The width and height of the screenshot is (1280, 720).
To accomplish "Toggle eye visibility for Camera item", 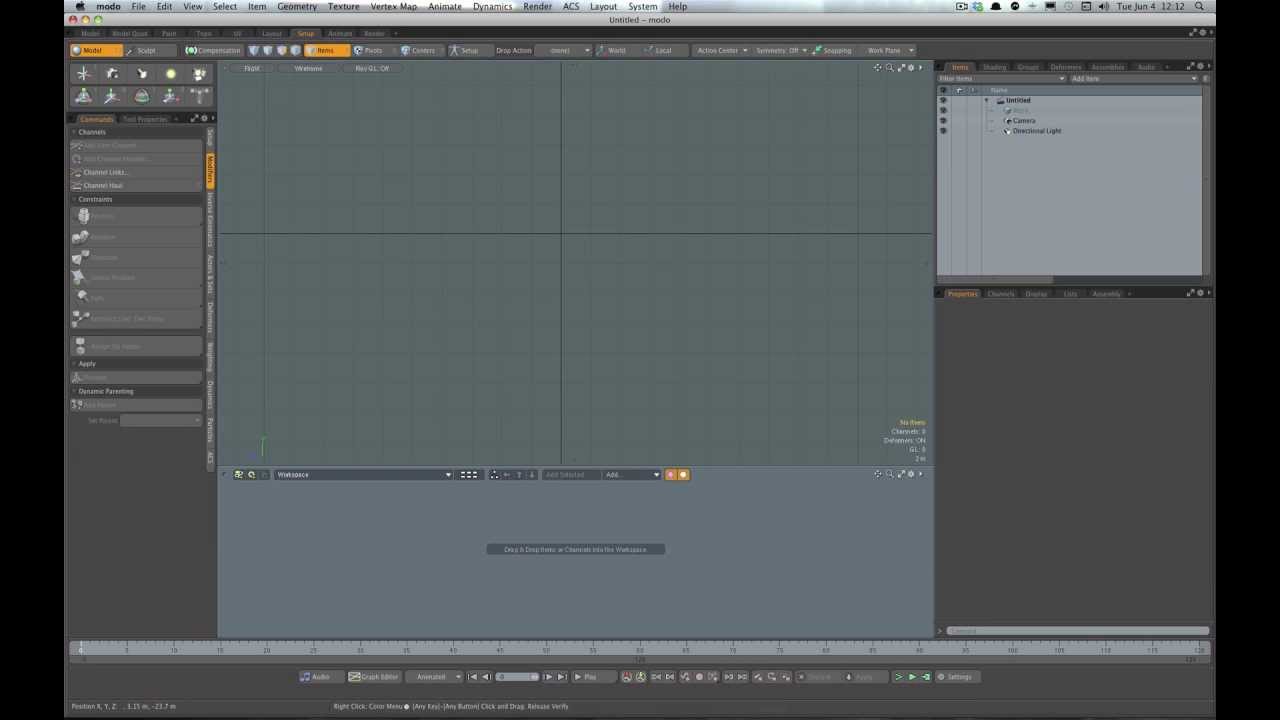I will (943, 120).
